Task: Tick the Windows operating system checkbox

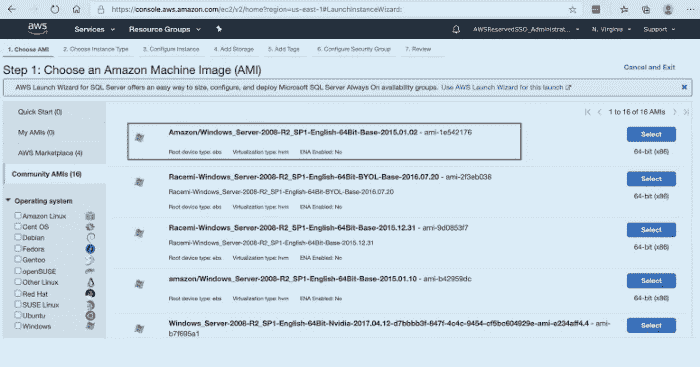Action: click(18, 326)
